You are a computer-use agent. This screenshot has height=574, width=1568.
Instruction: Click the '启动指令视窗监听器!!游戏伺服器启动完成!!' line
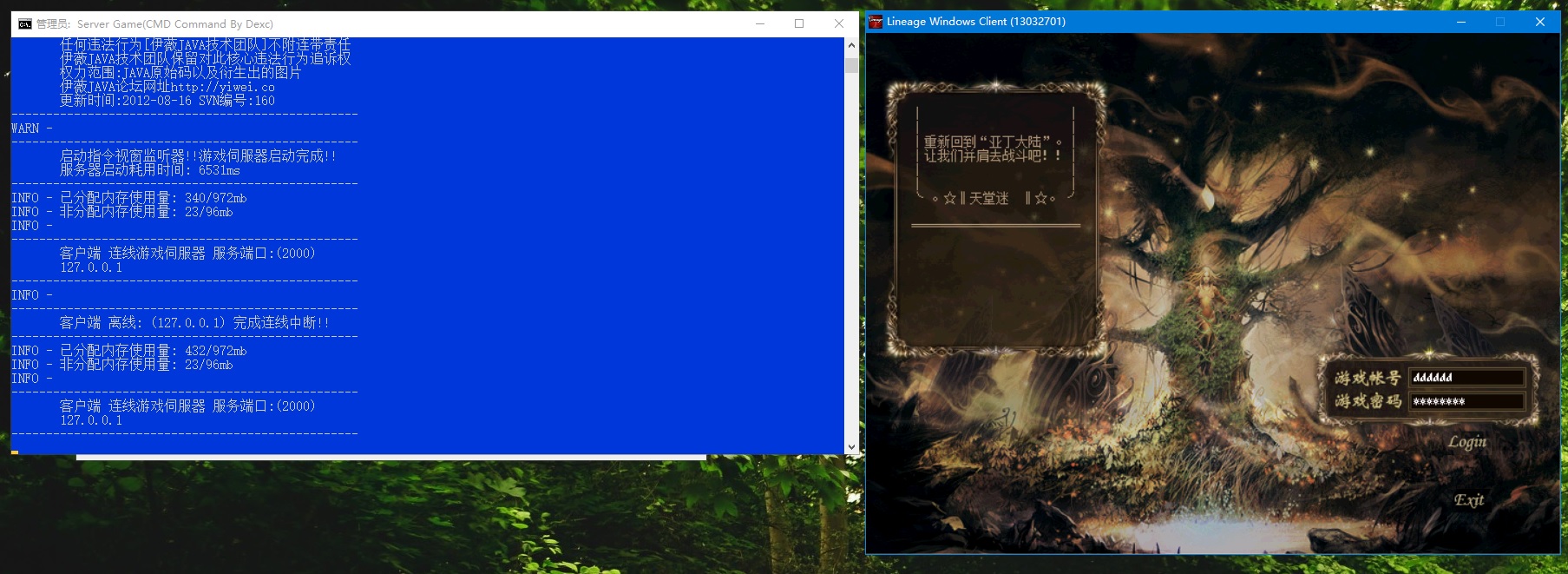[x=198, y=156]
